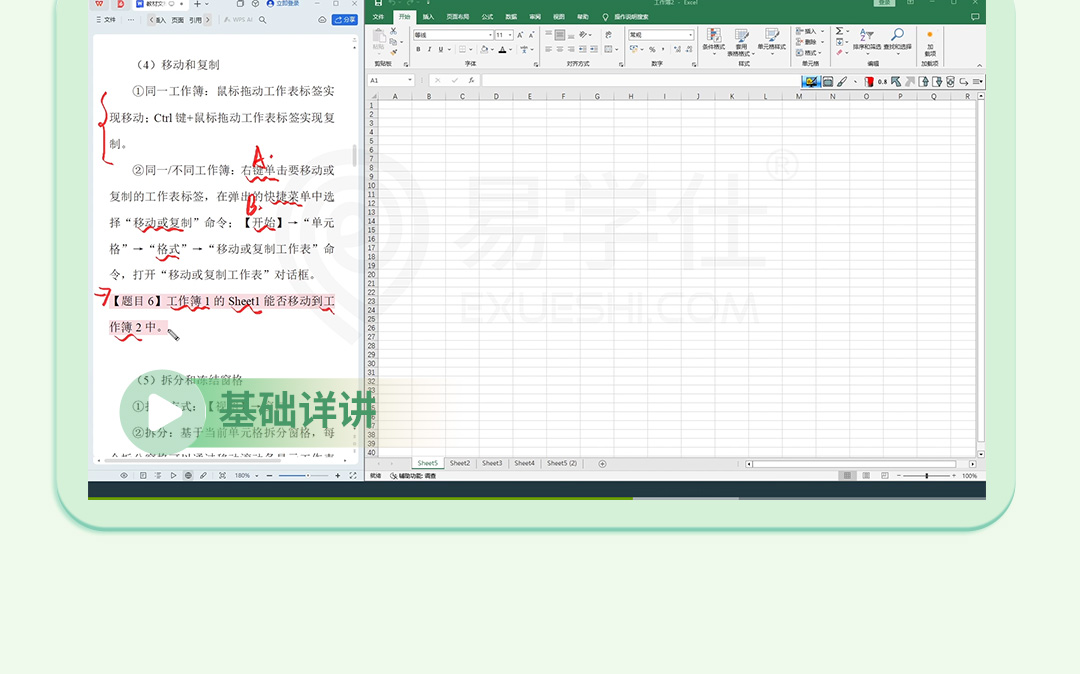This screenshot has height=674, width=1080.
Task: Add a new worksheet with plus button
Action: pyautogui.click(x=602, y=464)
